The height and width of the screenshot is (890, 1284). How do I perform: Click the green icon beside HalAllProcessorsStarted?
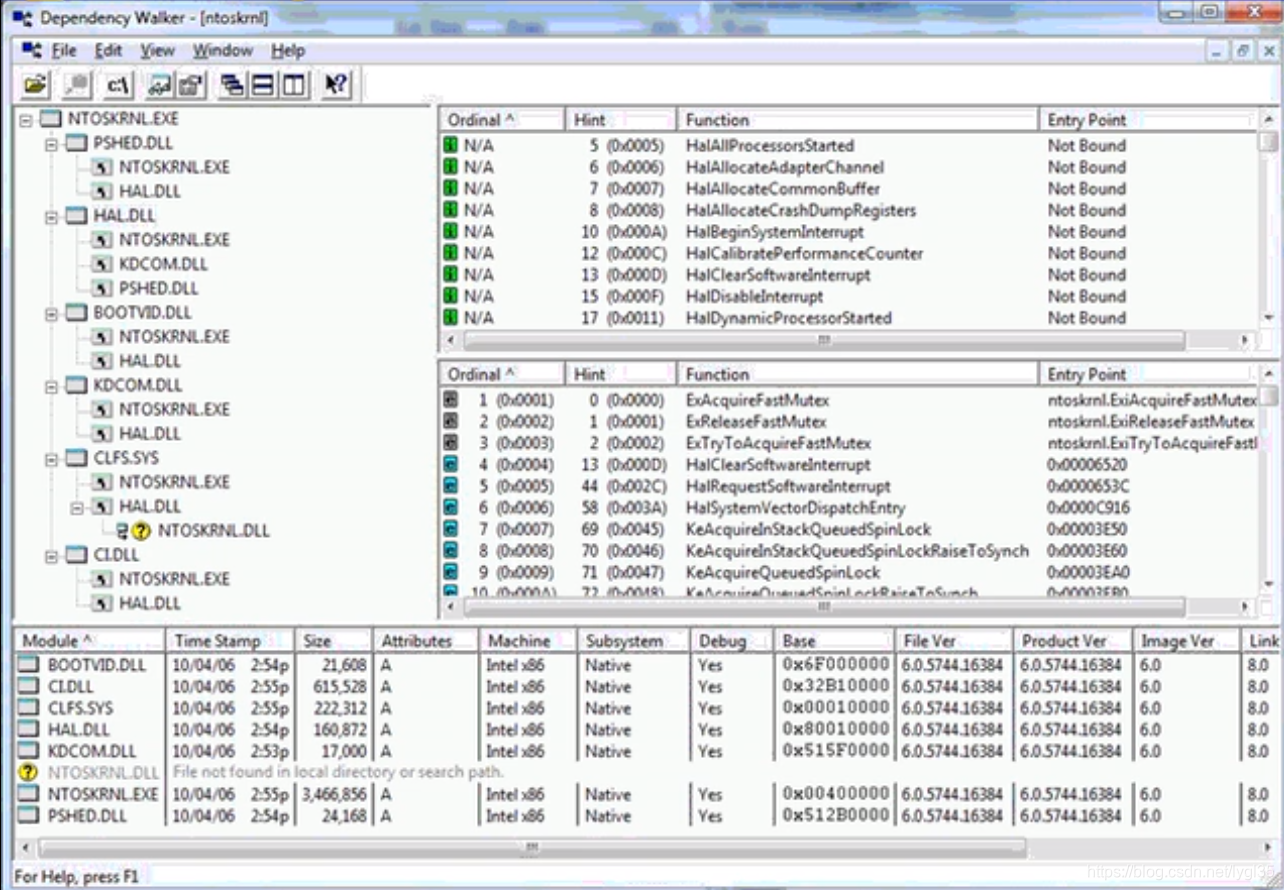click(451, 145)
